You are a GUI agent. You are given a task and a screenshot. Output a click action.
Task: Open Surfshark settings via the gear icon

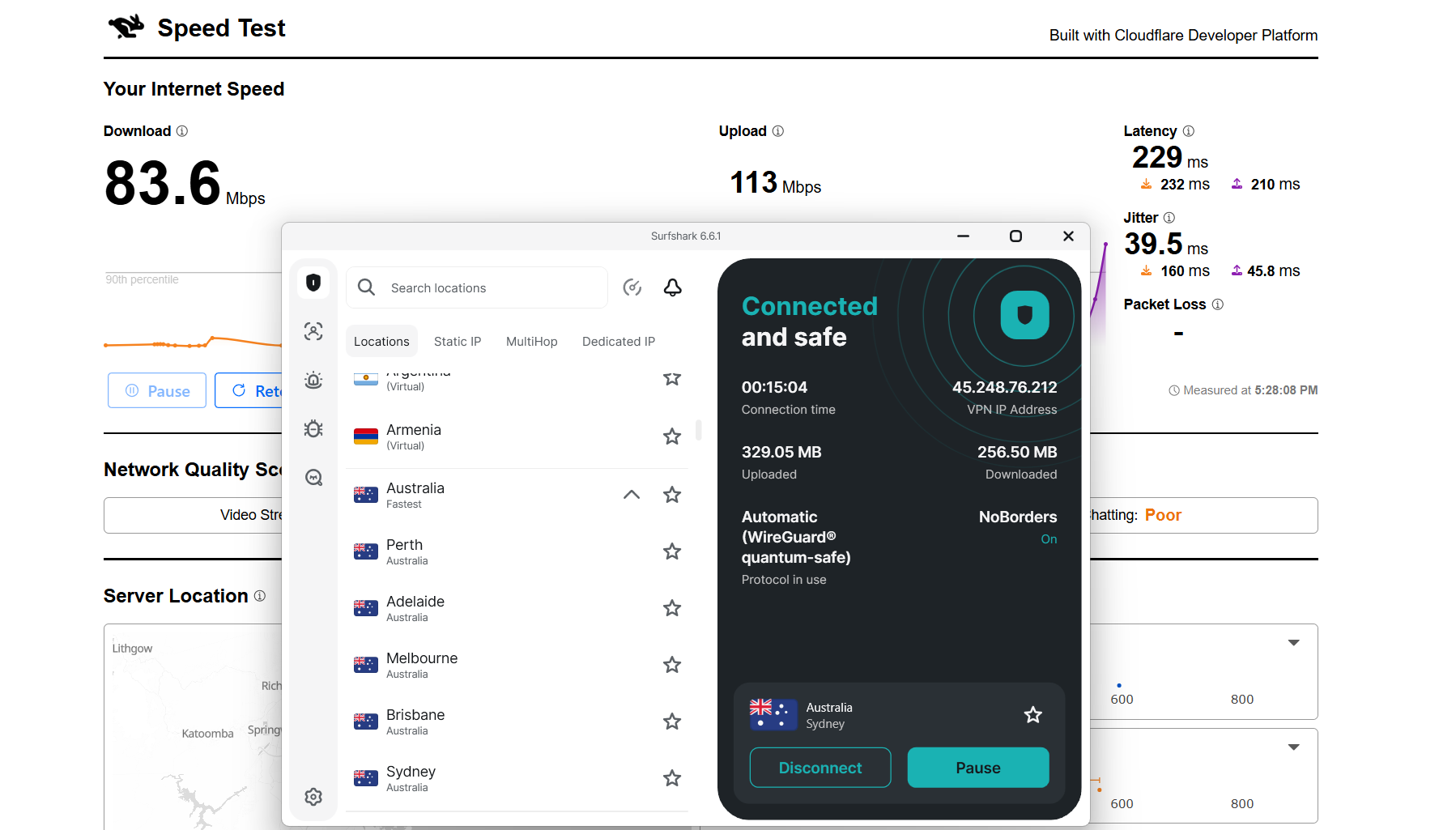point(313,797)
